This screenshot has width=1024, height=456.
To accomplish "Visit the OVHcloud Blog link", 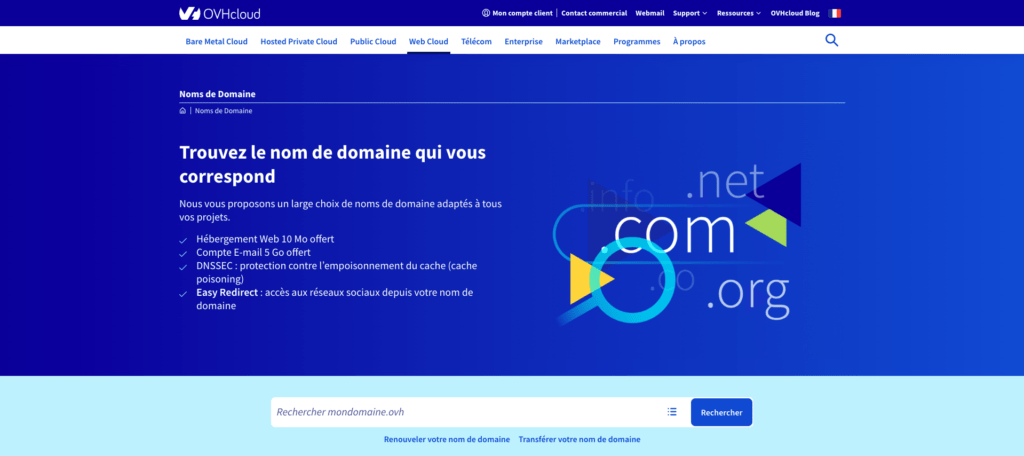I will [x=795, y=13].
